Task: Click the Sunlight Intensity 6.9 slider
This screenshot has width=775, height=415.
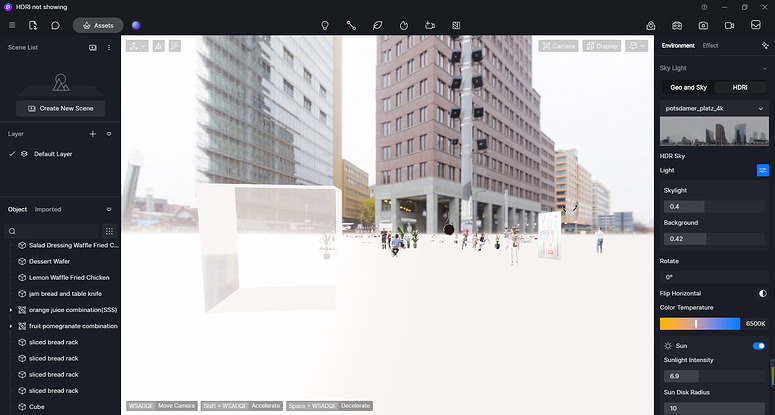Action: point(714,376)
